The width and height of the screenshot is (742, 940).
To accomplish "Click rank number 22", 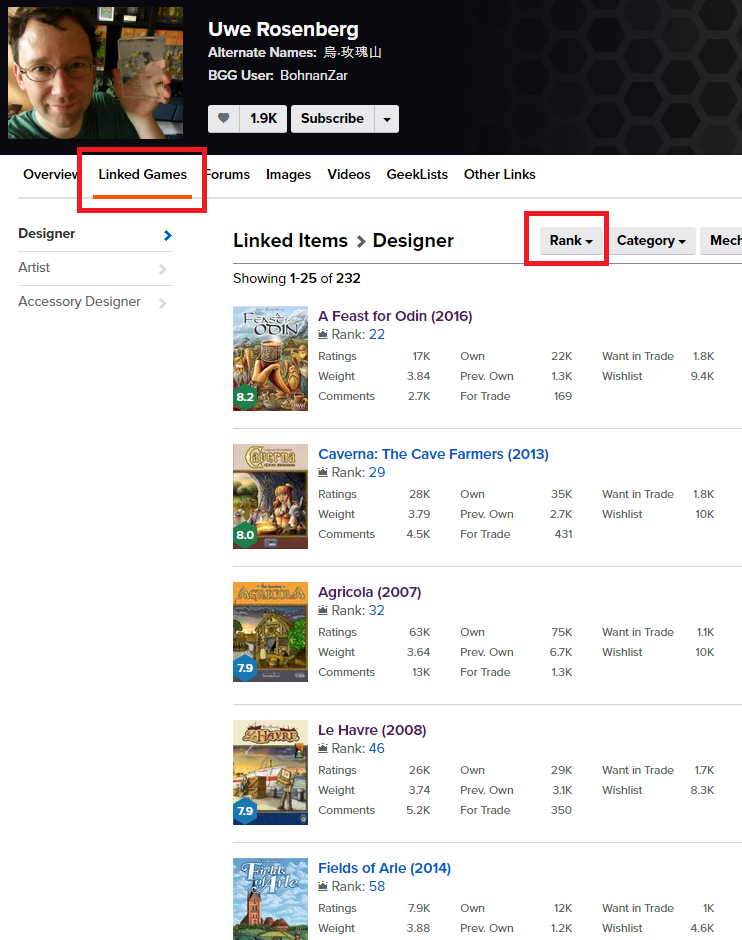I will point(377,335).
